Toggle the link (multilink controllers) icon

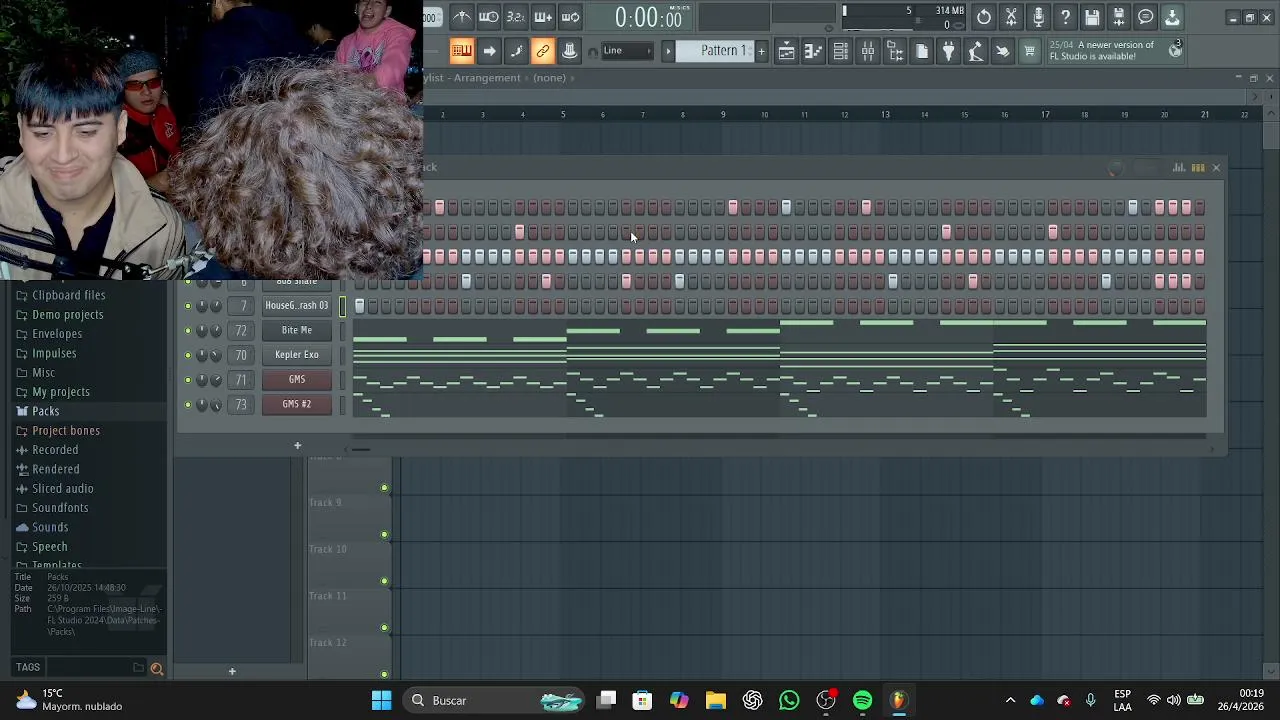[x=543, y=51]
